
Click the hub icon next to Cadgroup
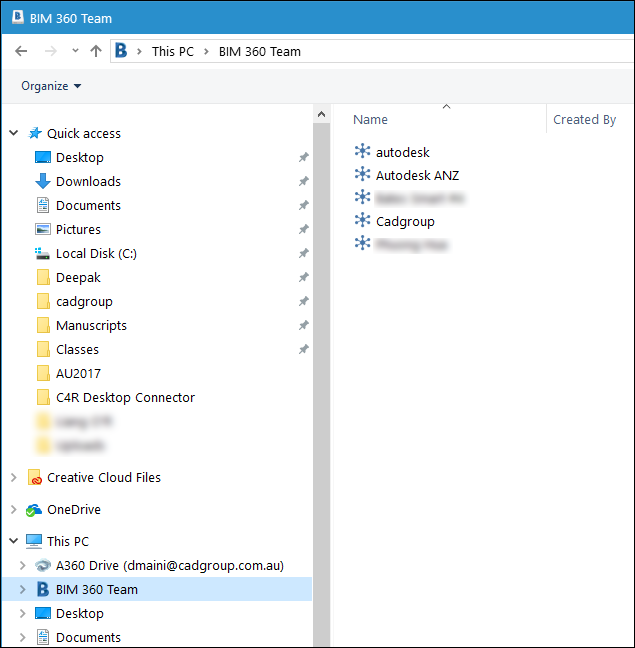(x=362, y=220)
